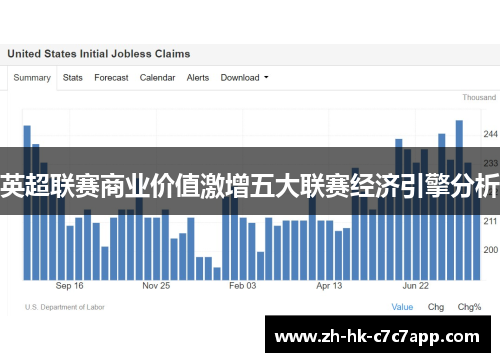Click the United States Initial Jobless Claims title
Screen dimensions: 500x362
tap(99, 54)
